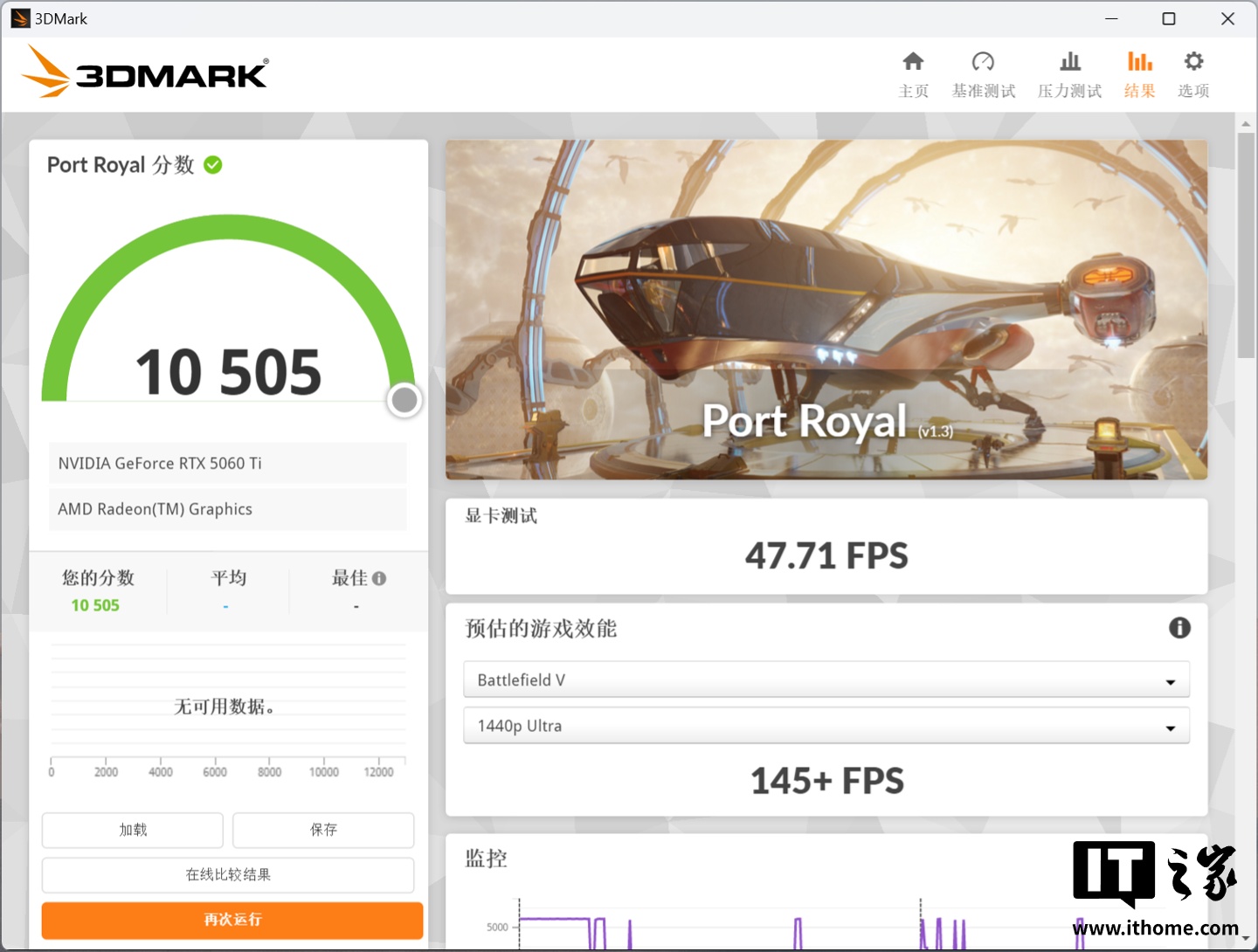Click the scrollbar down arrow
This screenshot has height=952, width=1258.
[1246, 939]
